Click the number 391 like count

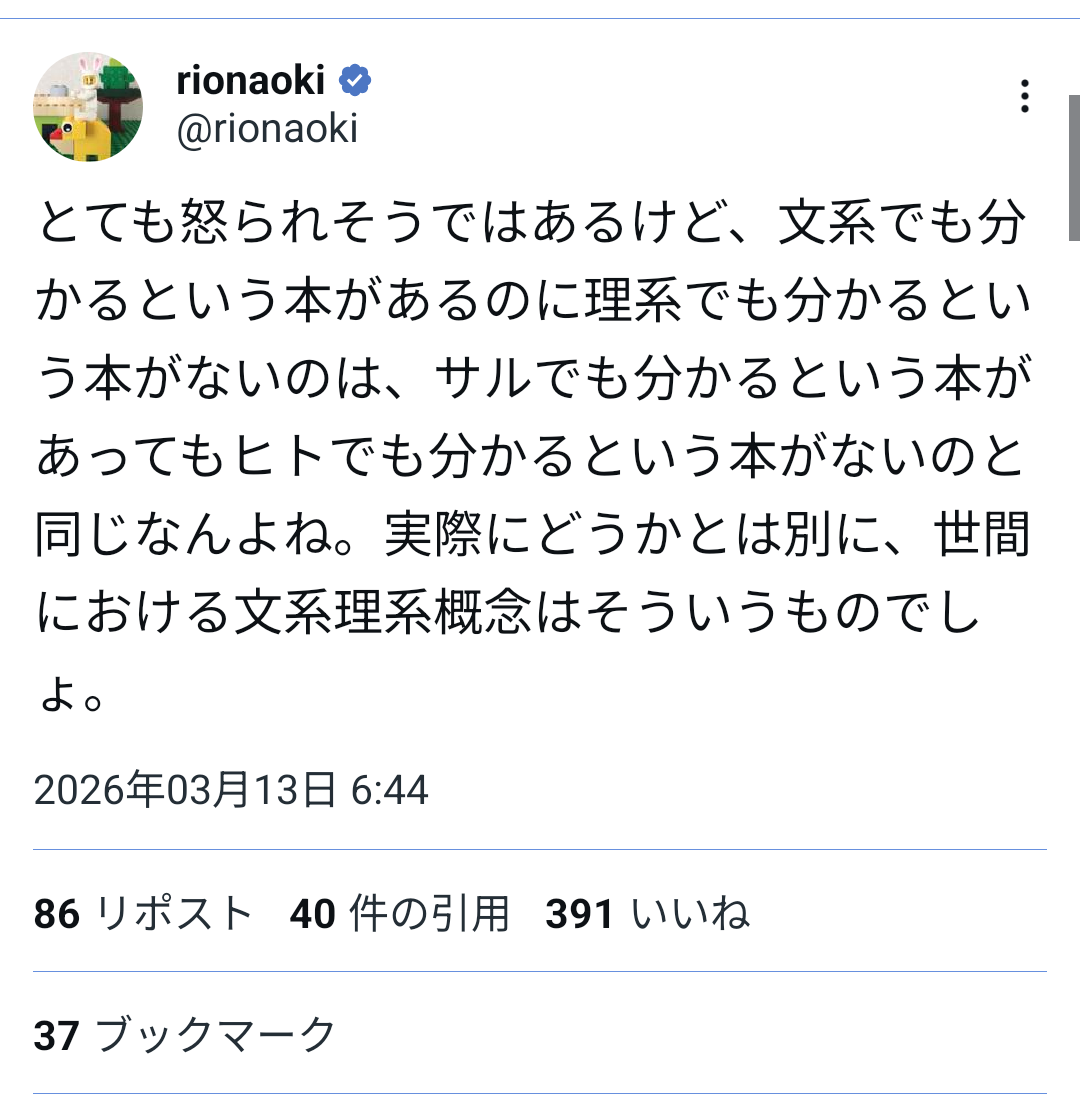pyautogui.click(x=579, y=914)
